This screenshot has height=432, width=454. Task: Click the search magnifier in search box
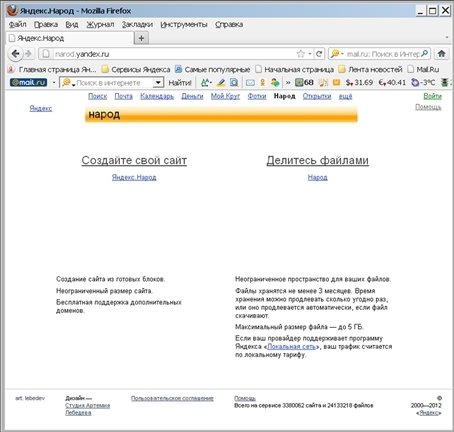pos(424,53)
